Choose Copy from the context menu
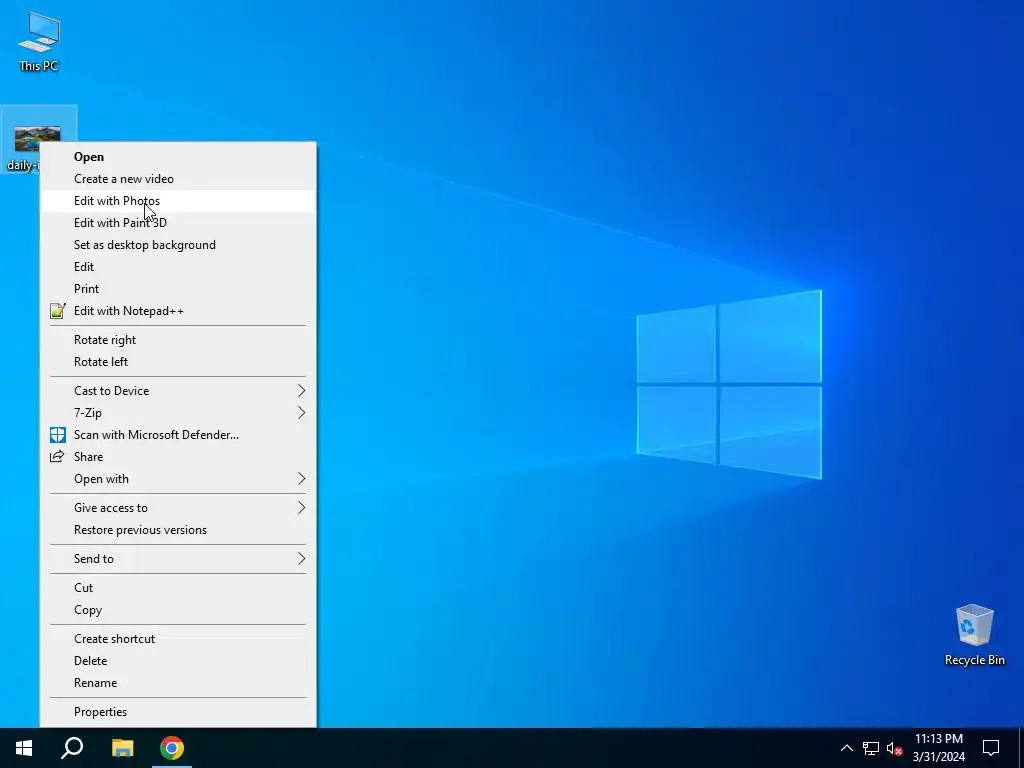Viewport: 1024px width, 768px height. point(178,610)
